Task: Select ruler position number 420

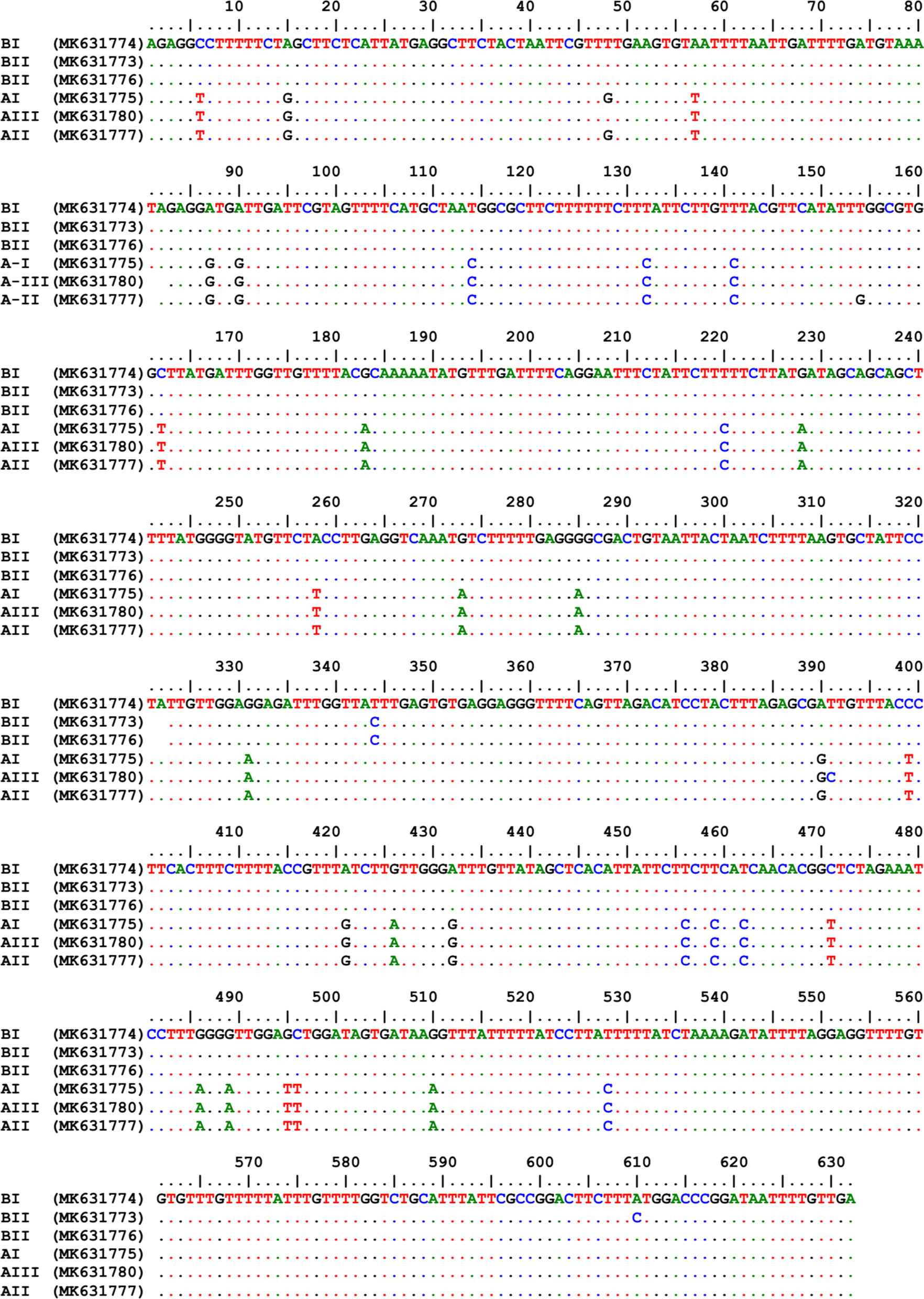Action: [x=326, y=832]
